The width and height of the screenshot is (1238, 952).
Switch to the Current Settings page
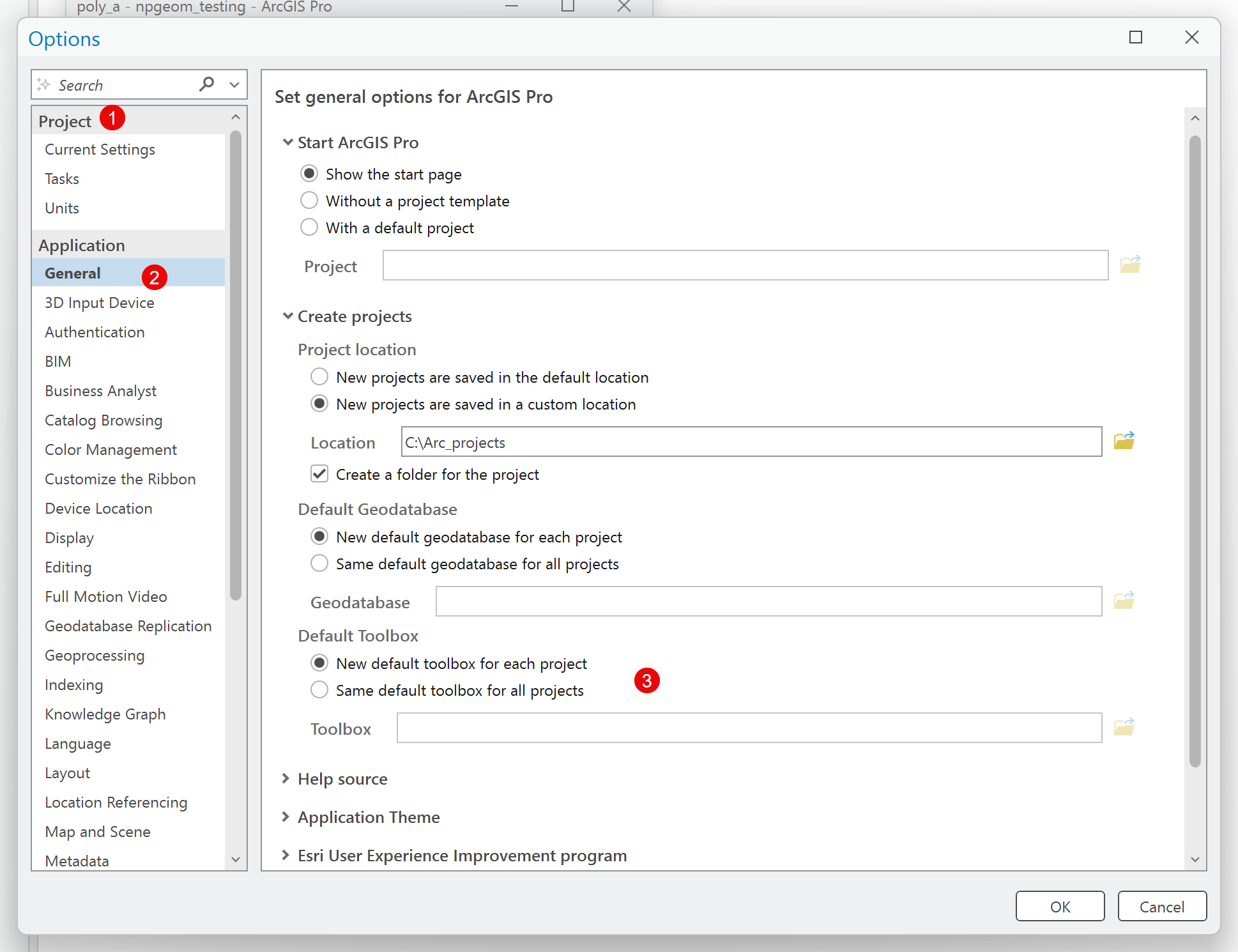pyautogui.click(x=100, y=149)
